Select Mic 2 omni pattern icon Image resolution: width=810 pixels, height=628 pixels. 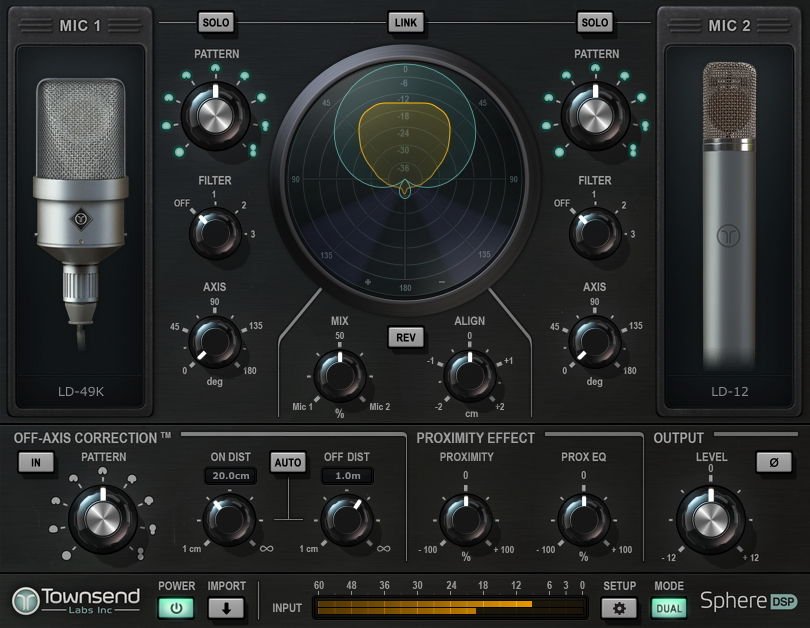(x=559, y=152)
